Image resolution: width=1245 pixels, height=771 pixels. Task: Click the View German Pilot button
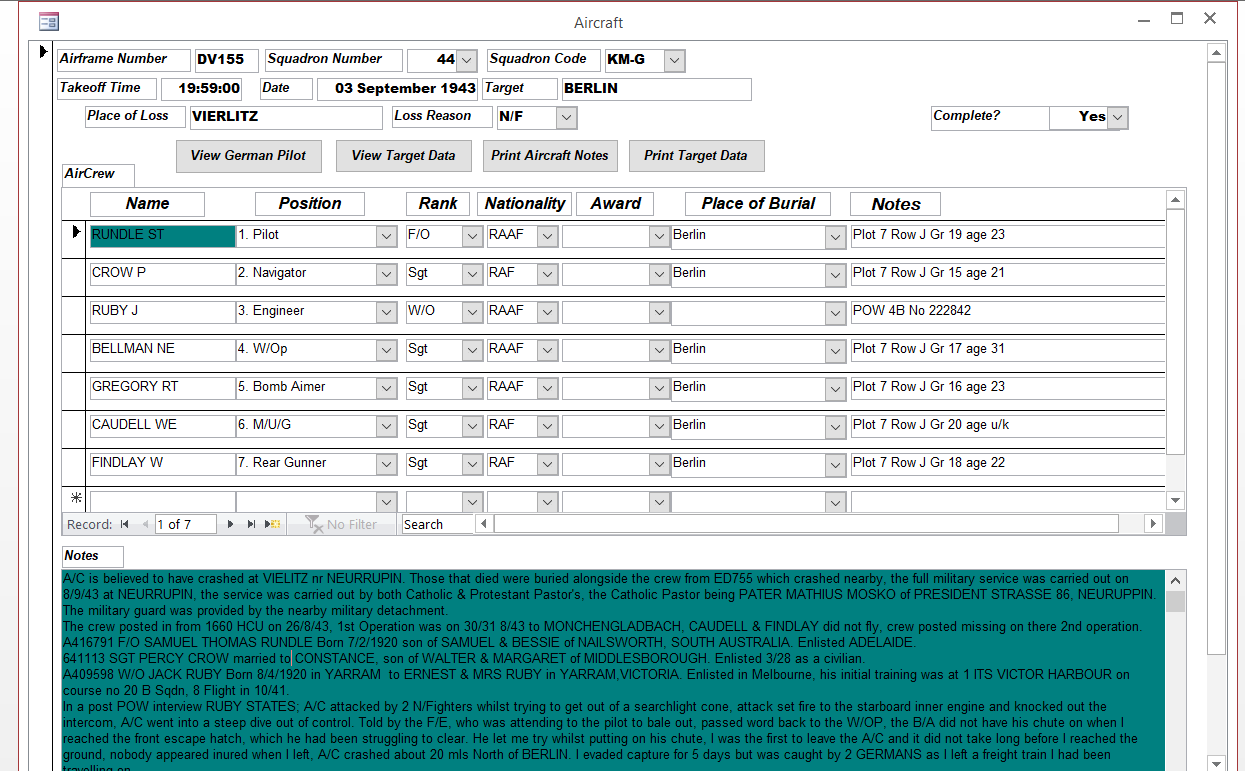[249, 156]
